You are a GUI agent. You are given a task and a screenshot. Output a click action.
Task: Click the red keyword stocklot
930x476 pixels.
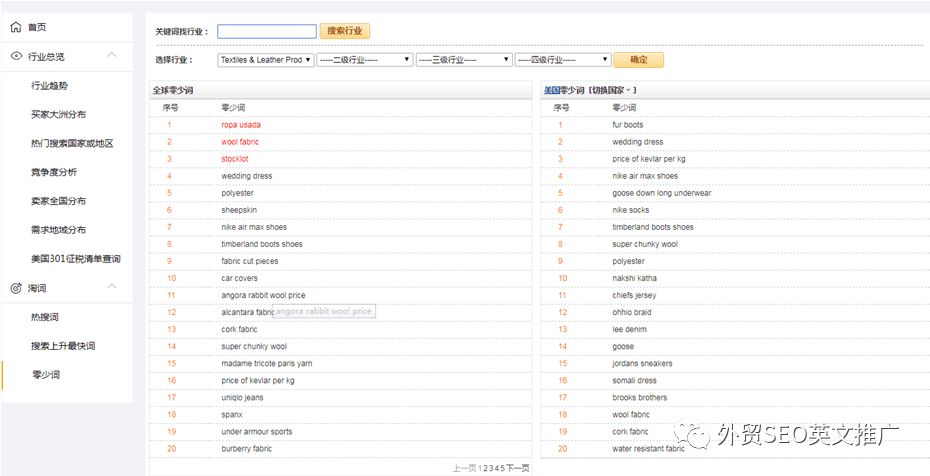coord(235,159)
